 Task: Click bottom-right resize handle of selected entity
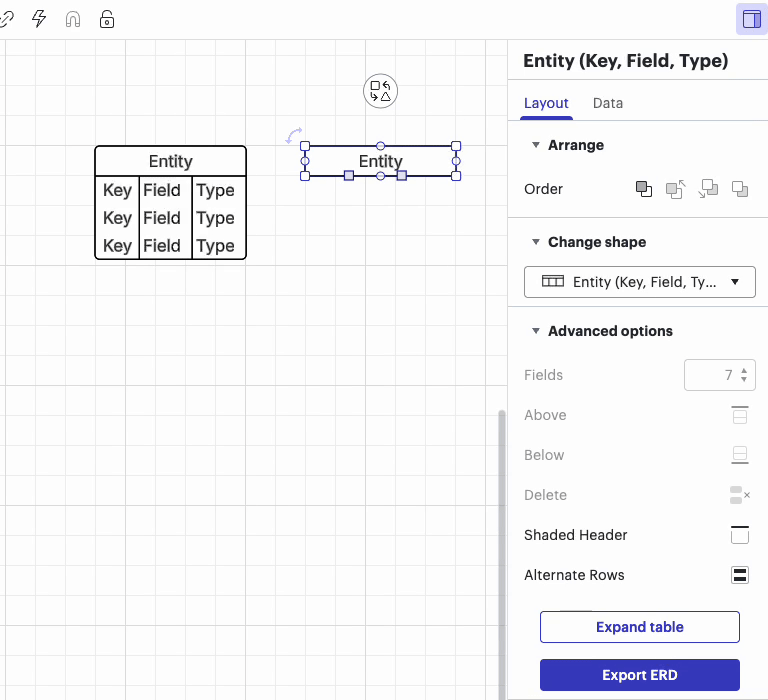[456, 176]
